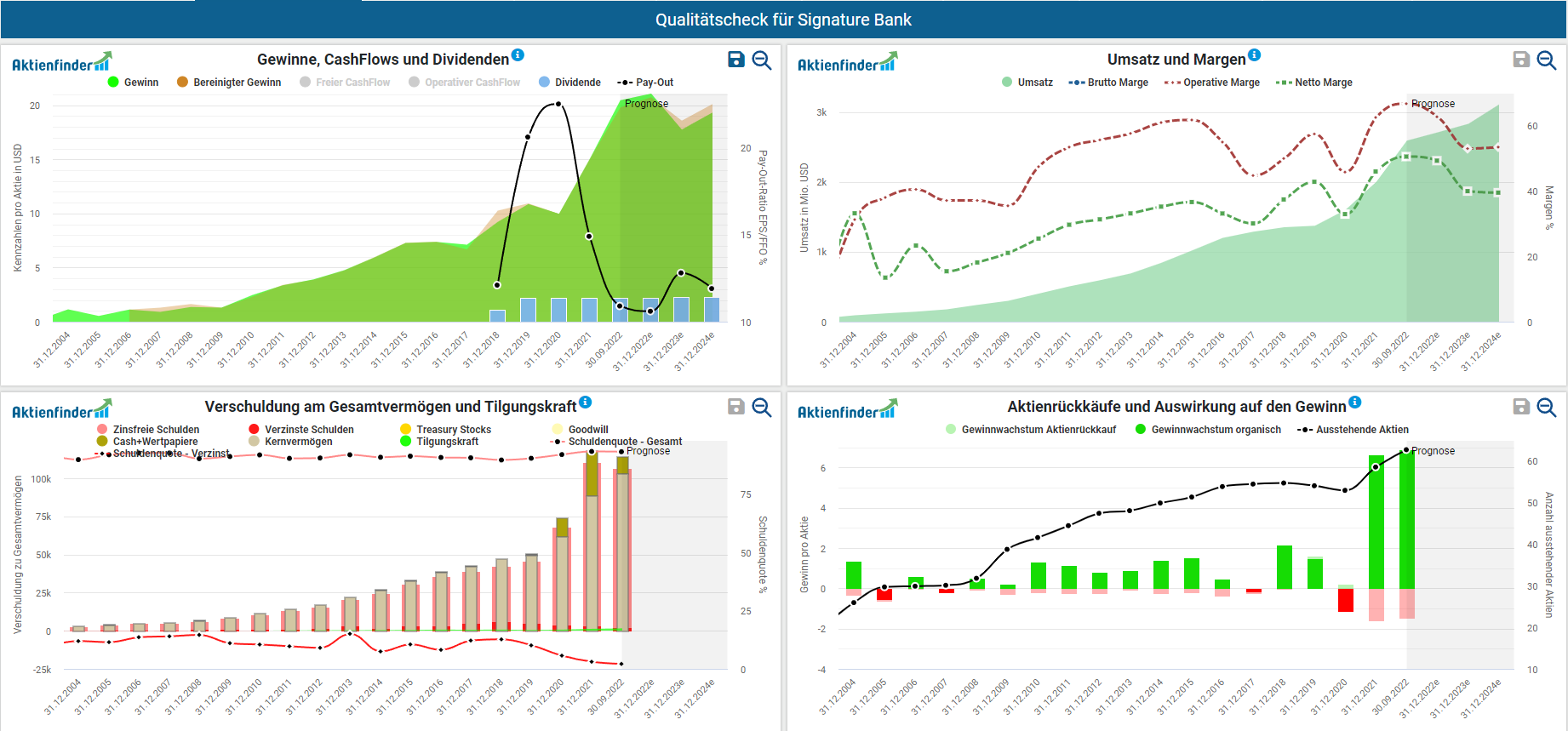Click Aktienfinder logo in Aktienrückkäufe panel
Screen dimensions: 1568x731
[x=847, y=411]
